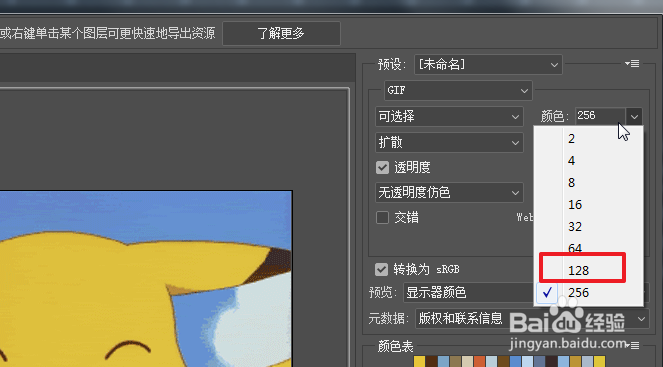
Task: Open the 可选择 color reduction dropdown
Action: click(x=449, y=117)
